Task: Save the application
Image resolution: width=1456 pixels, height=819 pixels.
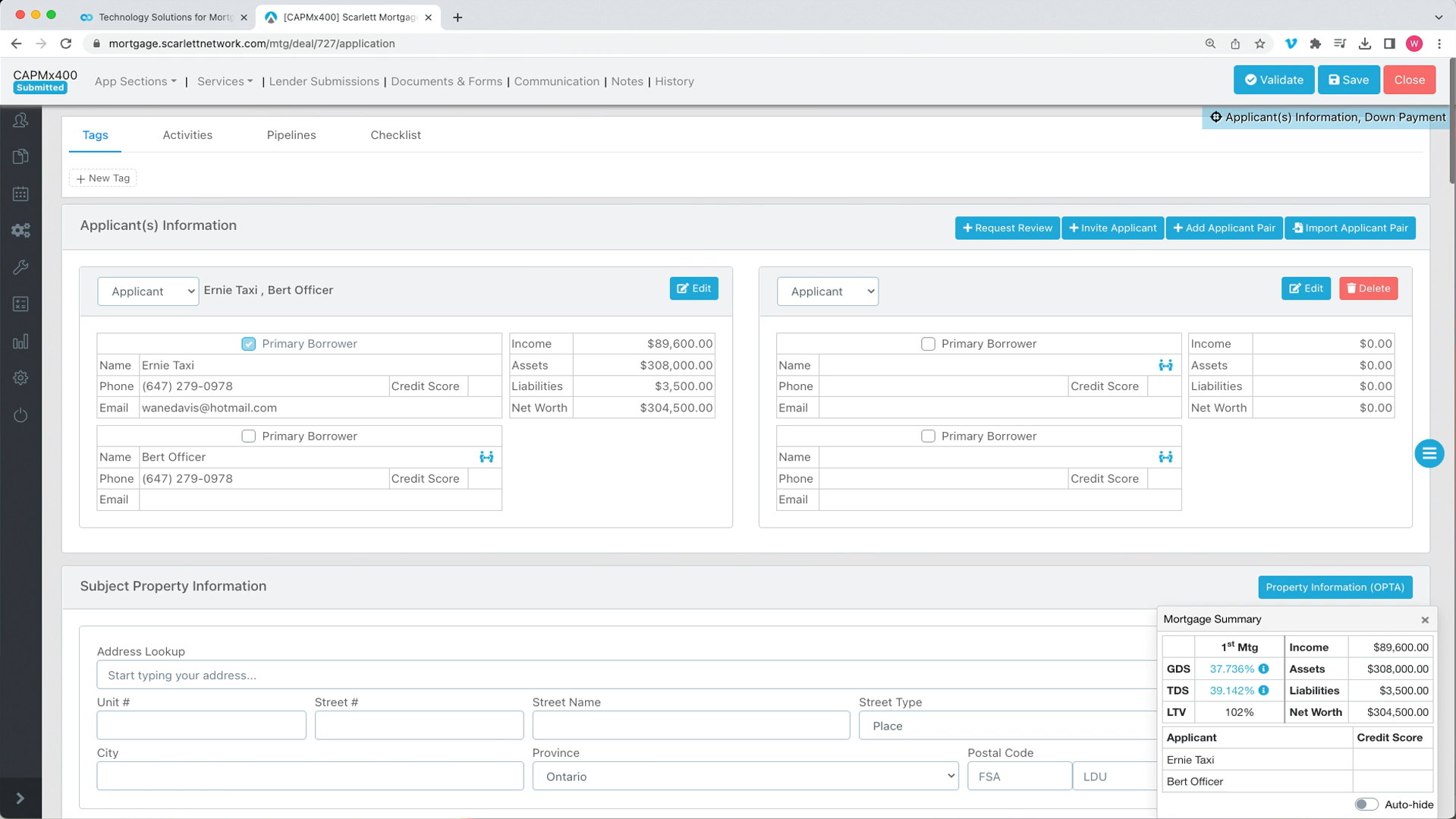Action: [x=1348, y=80]
